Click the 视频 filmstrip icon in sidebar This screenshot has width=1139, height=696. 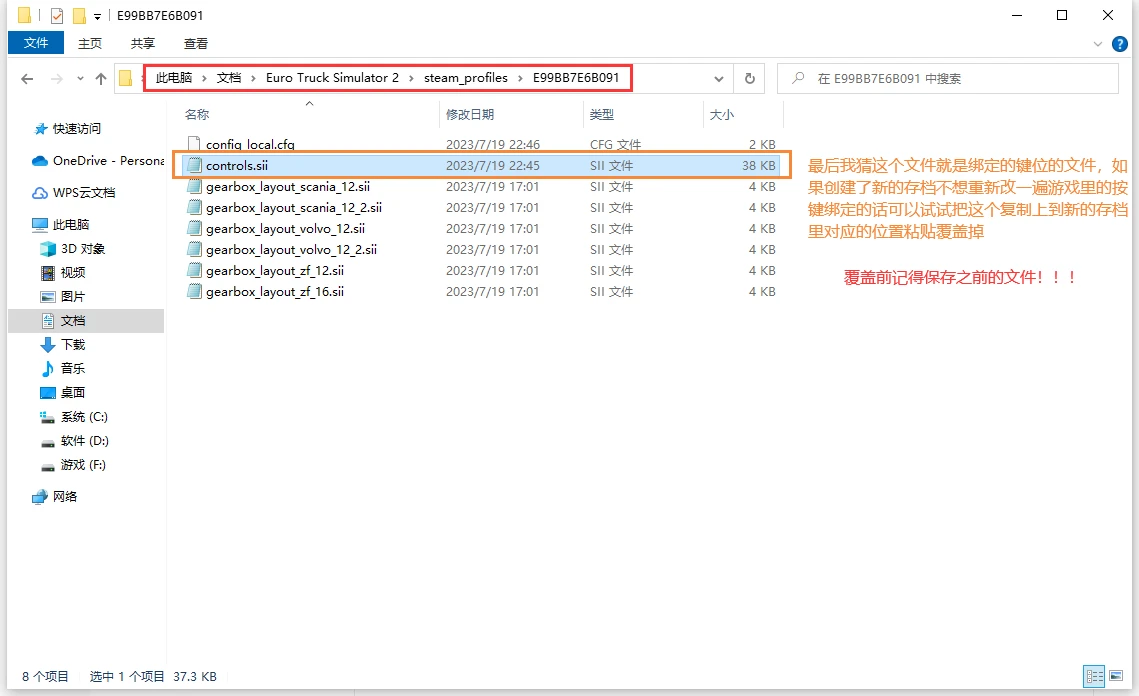(x=47, y=272)
